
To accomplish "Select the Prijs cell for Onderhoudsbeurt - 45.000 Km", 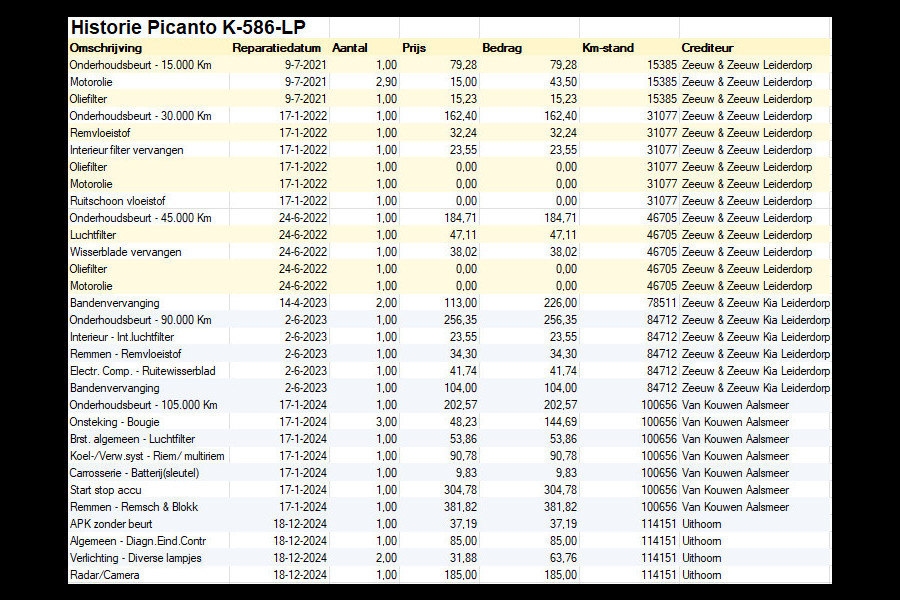I will click(x=460, y=218).
